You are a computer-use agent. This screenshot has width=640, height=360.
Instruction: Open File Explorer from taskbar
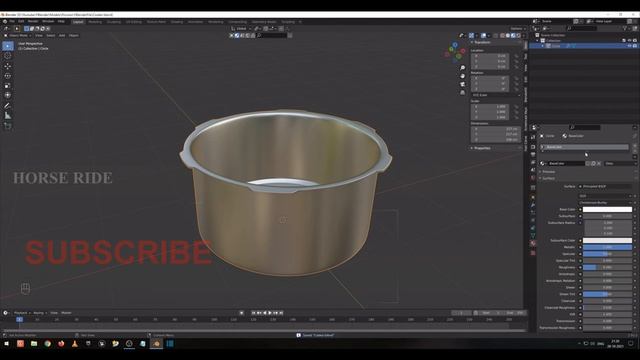pyautogui.click(x=34, y=344)
